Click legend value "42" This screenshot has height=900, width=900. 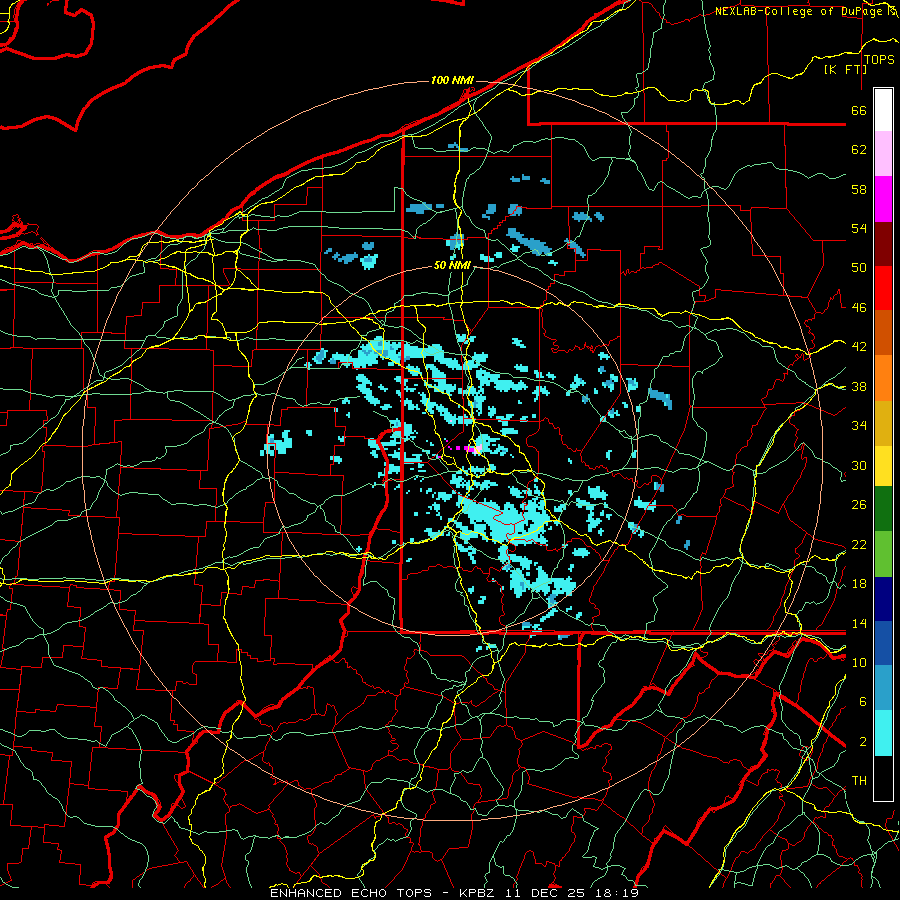pyautogui.click(x=859, y=347)
